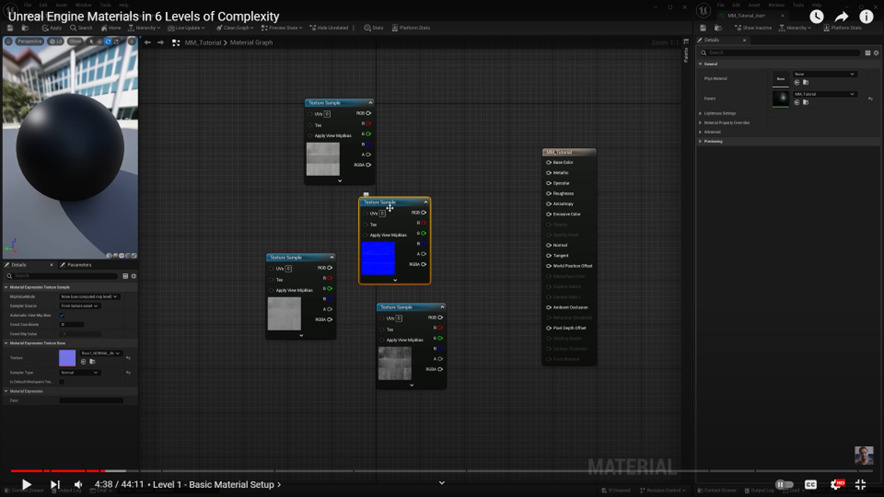Open the Parent material dropdown
Viewport: 884px width, 497px height.
point(824,94)
